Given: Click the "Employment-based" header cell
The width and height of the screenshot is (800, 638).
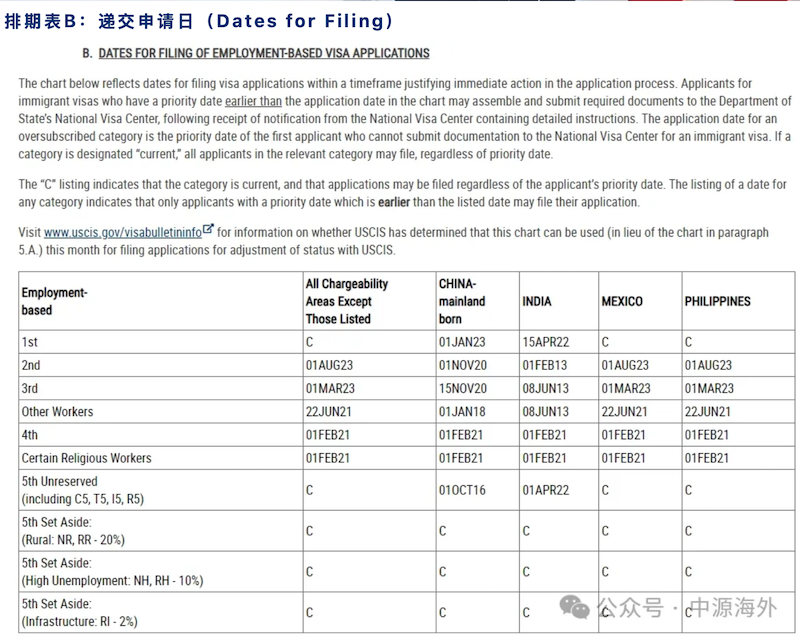Looking at the screenshot, I should click(55, 301).
